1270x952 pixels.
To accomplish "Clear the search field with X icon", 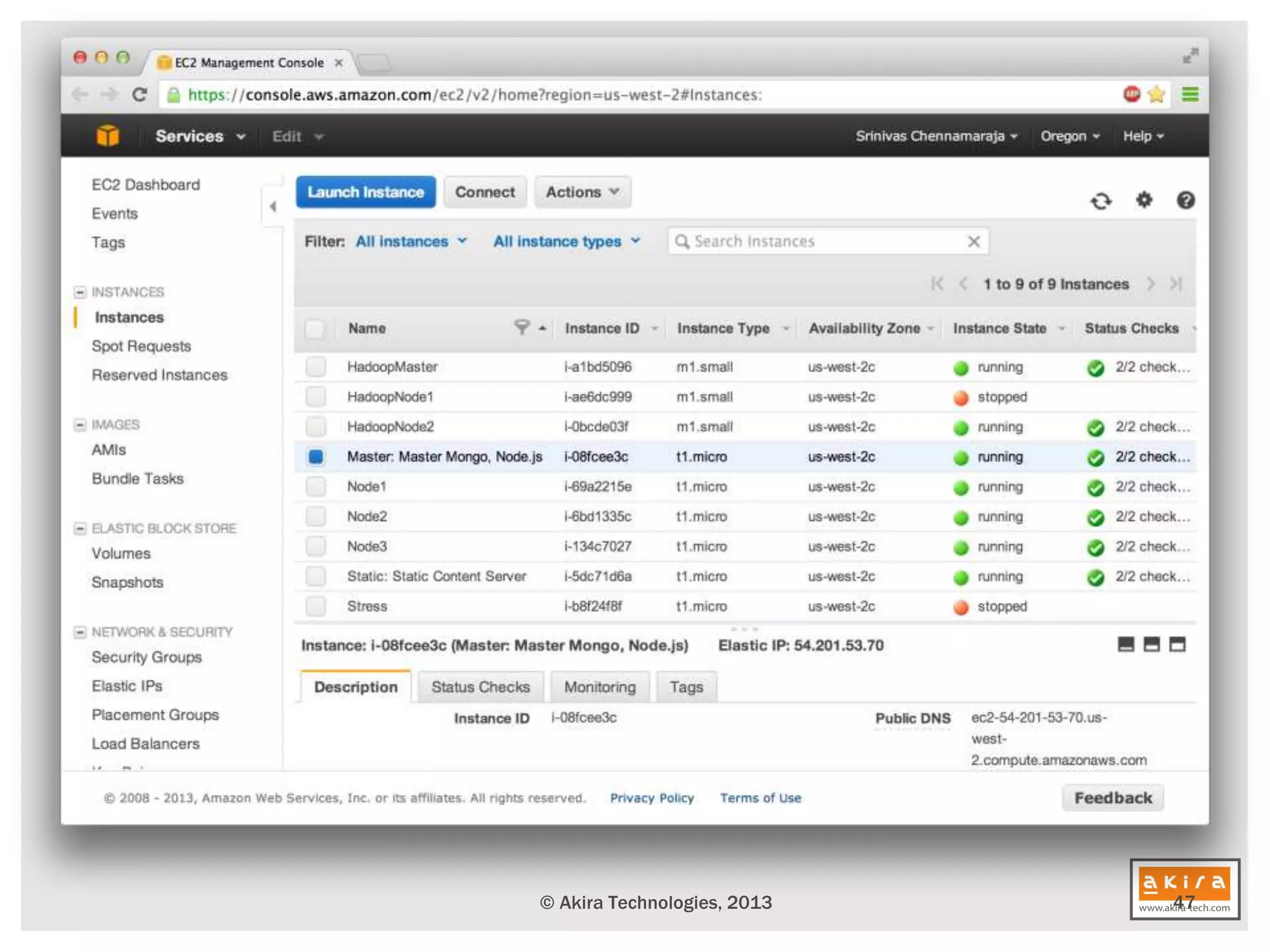I will tap(974, 242).
